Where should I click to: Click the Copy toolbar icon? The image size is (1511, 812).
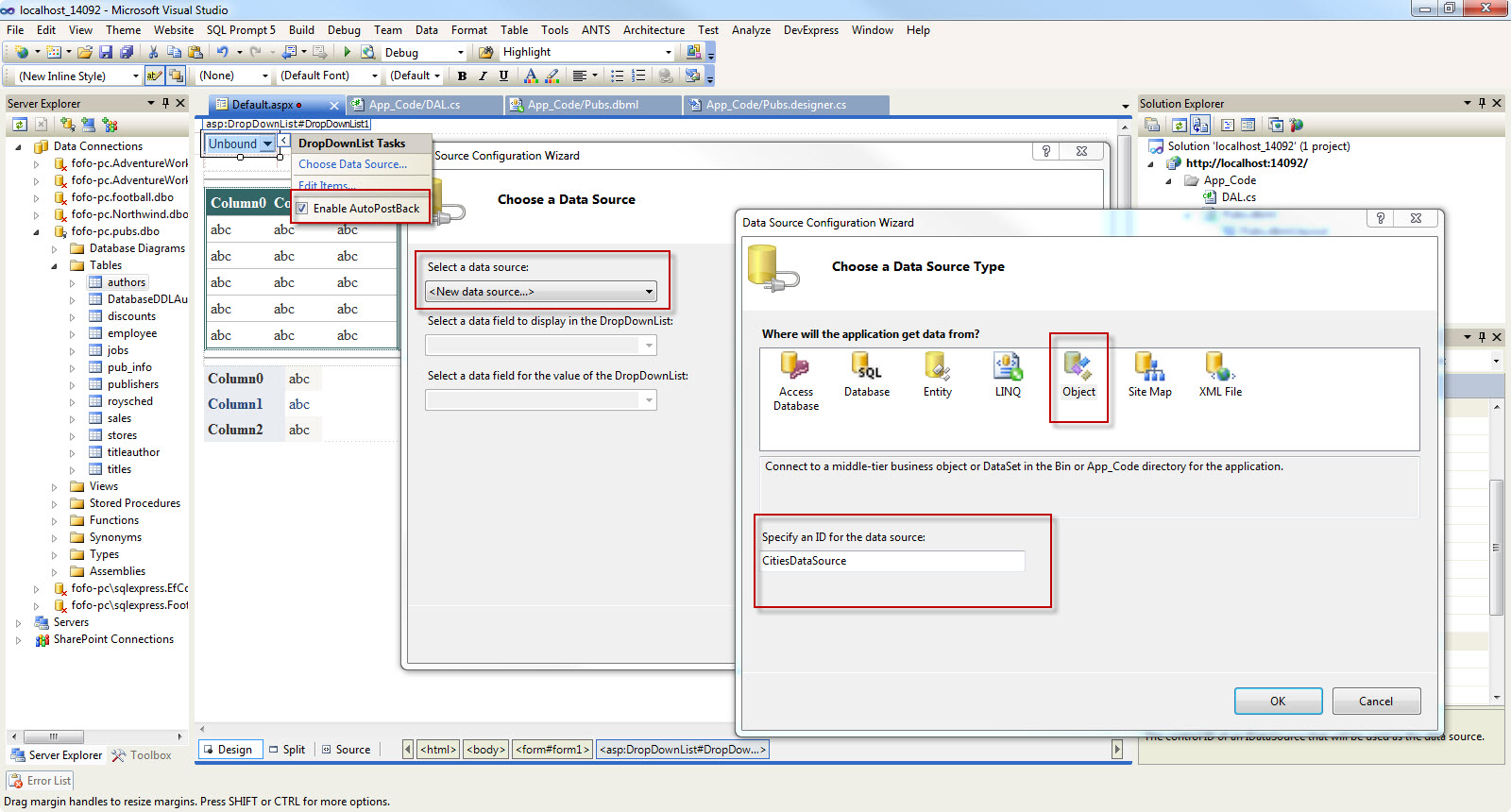pos(174,52)
